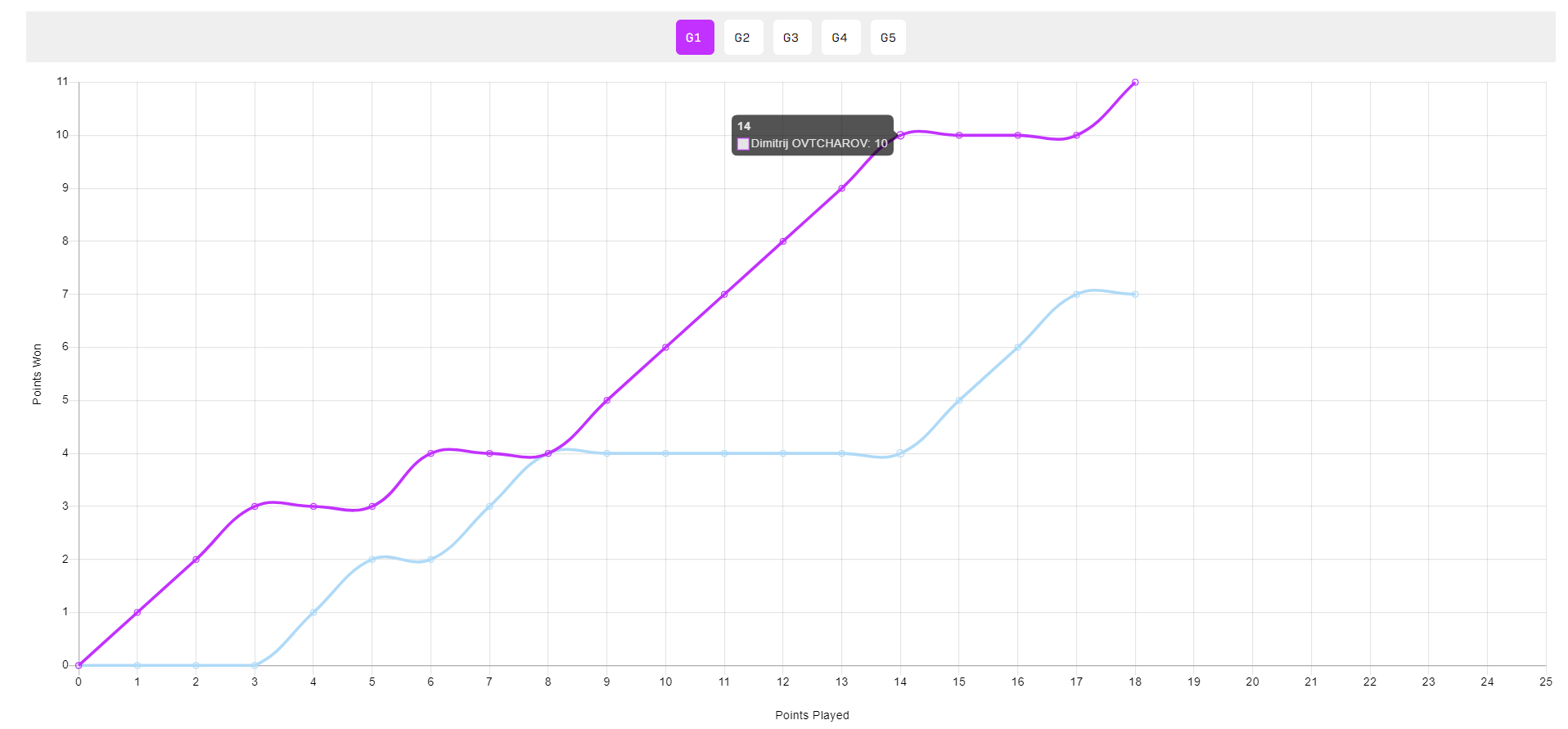Click the active G1 tab

[694, 38]
